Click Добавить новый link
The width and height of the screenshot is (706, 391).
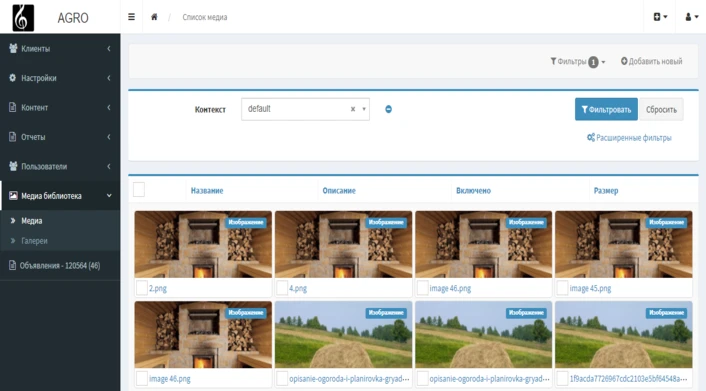click(x=652, y=61)
